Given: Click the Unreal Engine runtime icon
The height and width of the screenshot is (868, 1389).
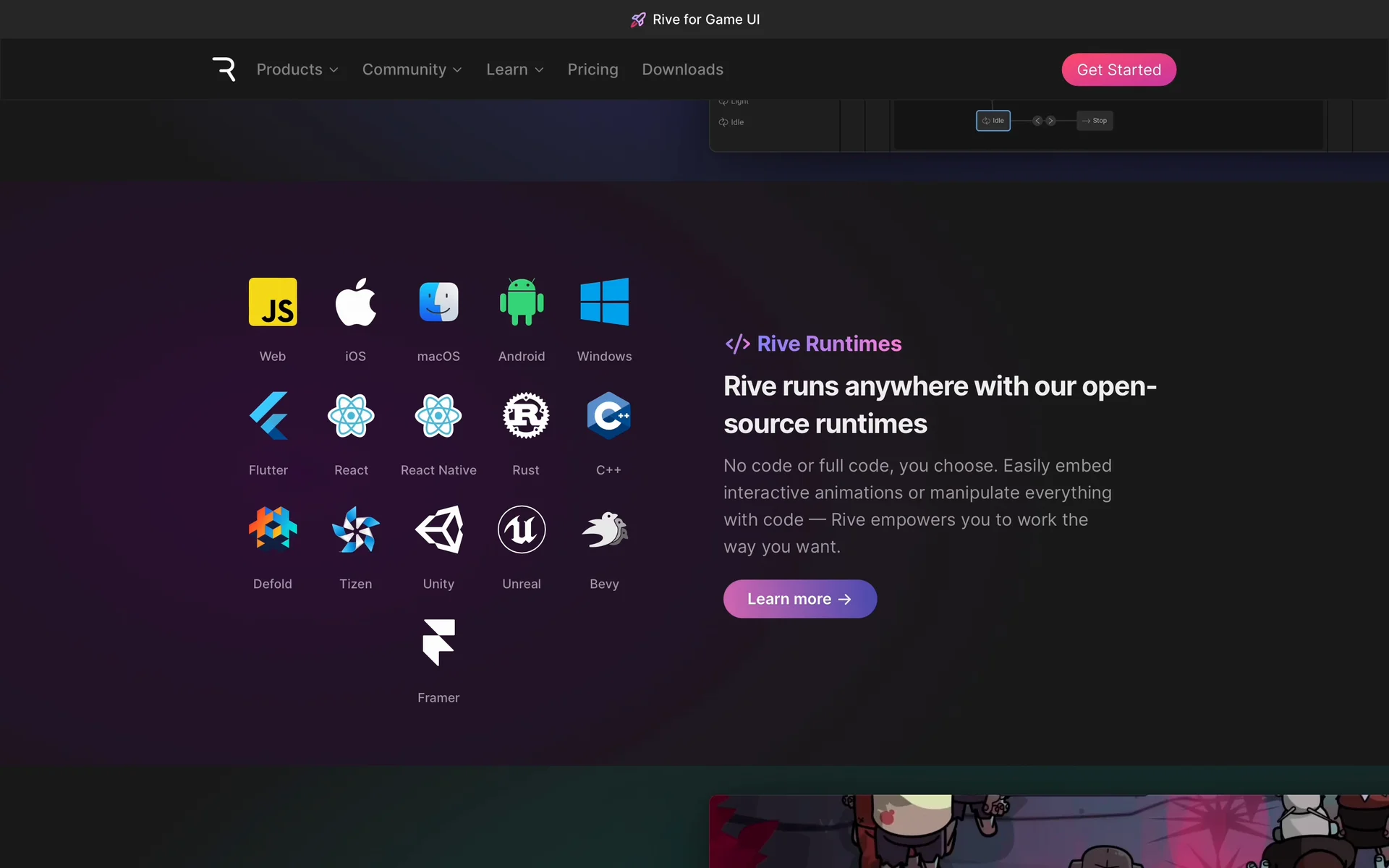Looking at the screenshot, I should [522, 529].
